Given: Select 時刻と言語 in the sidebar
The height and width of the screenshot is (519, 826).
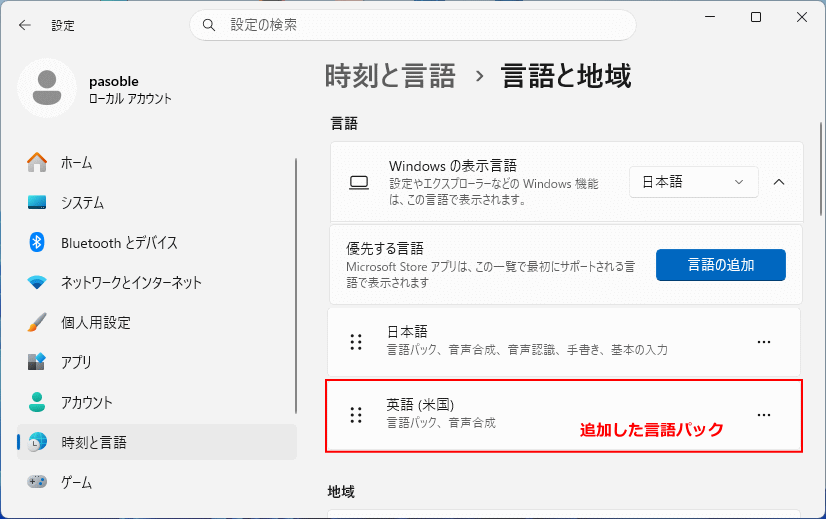Looking at the screenshot, I should coord(157,442).
